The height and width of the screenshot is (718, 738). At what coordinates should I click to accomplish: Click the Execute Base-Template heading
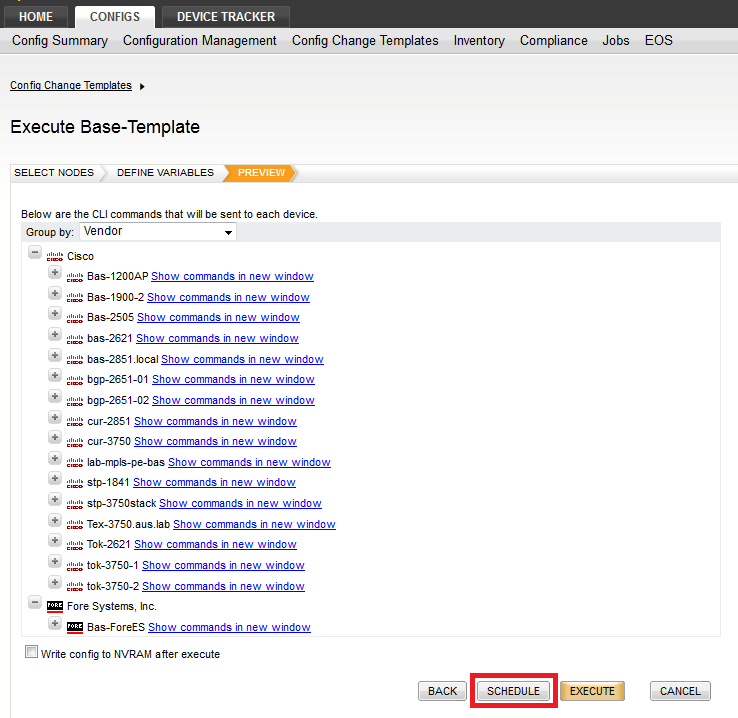pyautogui.click(x=105, y=127)
